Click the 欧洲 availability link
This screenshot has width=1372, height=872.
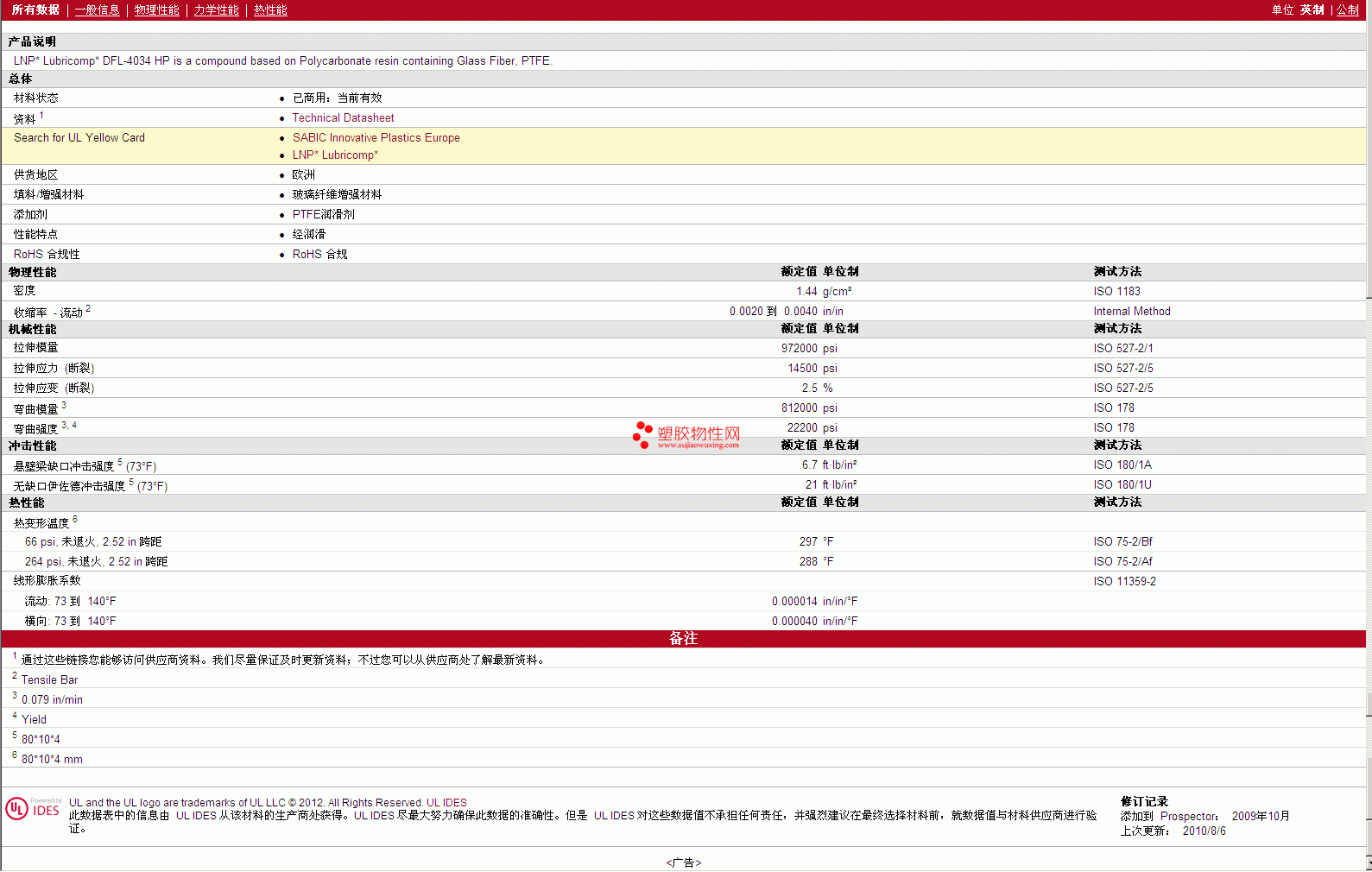[x=303, y=175]
